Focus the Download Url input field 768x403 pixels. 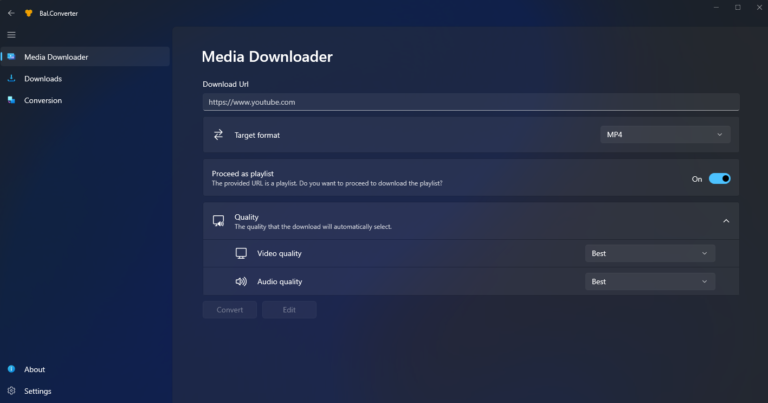[471, 102]
